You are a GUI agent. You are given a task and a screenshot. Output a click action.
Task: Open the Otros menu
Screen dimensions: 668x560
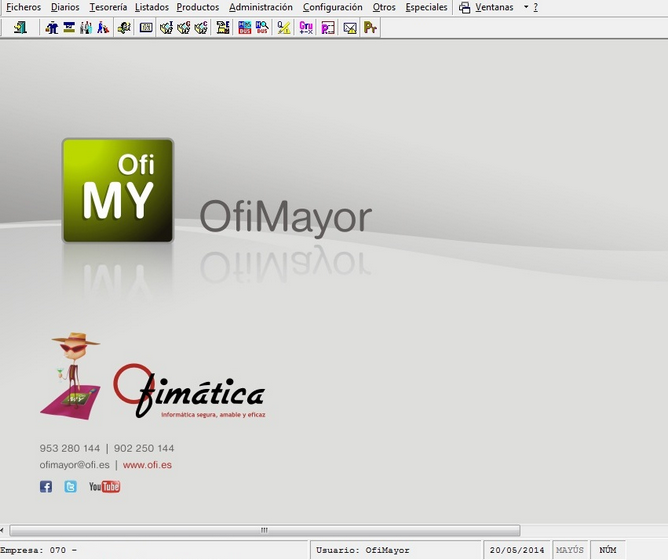[x=384, y=7]
